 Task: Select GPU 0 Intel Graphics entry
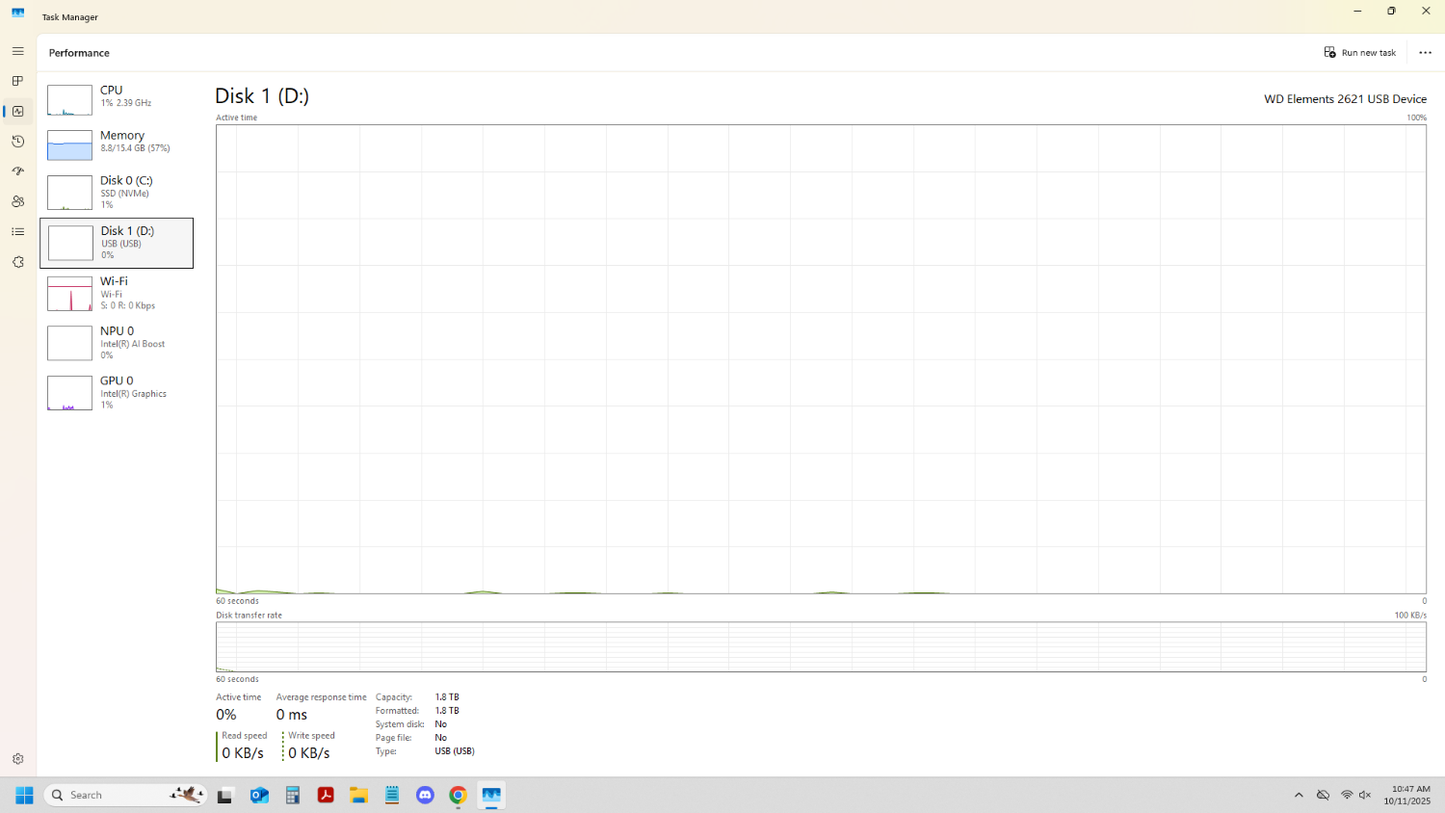click(x=116, y=392)
